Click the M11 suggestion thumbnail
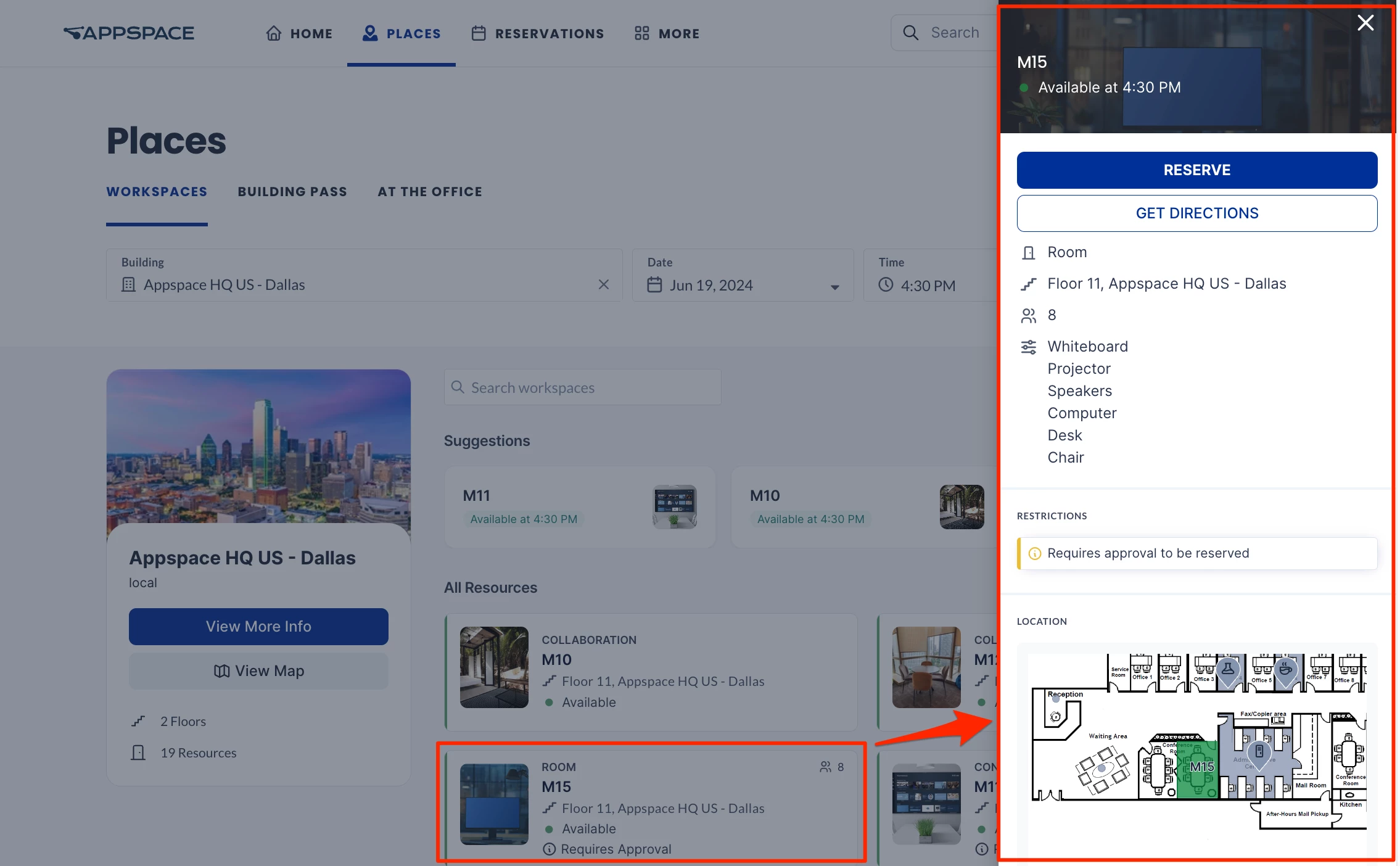 coord(675,507)
